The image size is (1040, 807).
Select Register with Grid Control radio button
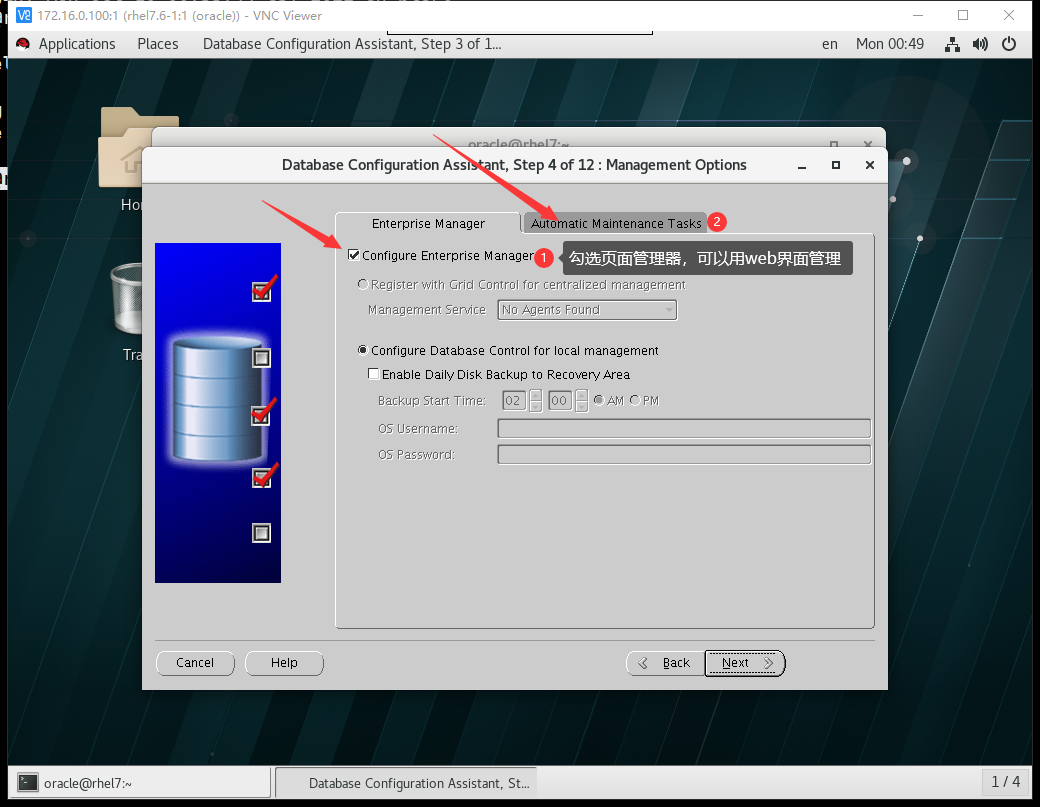(363, 284)
